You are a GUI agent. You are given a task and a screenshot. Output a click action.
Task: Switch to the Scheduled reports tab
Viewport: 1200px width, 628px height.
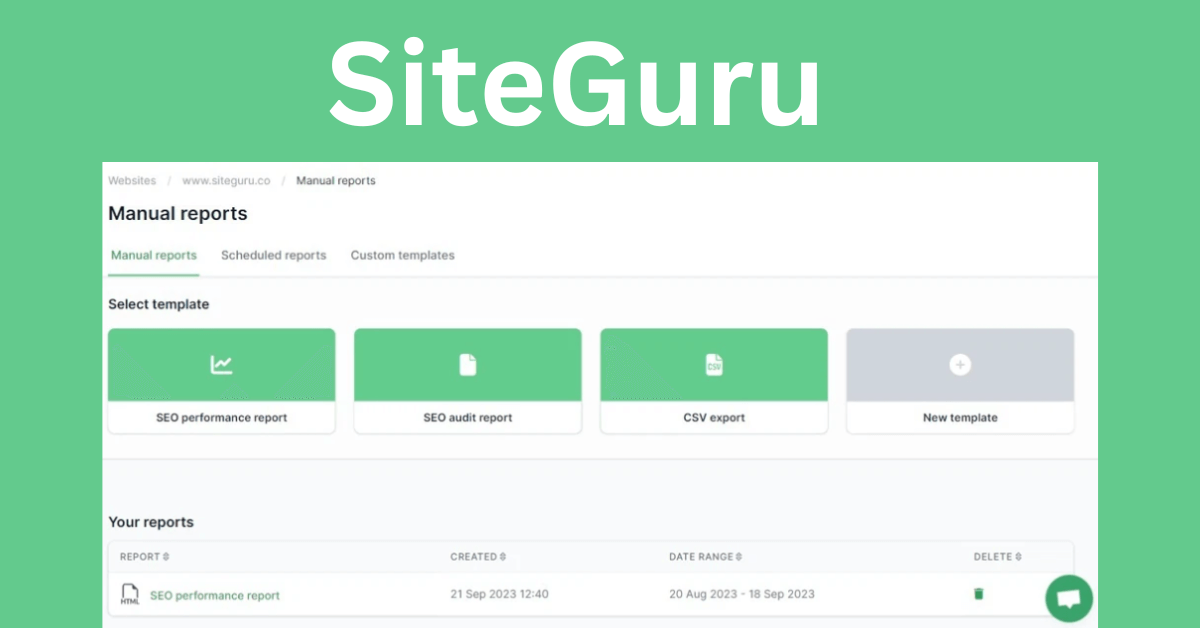pos(273,255)
